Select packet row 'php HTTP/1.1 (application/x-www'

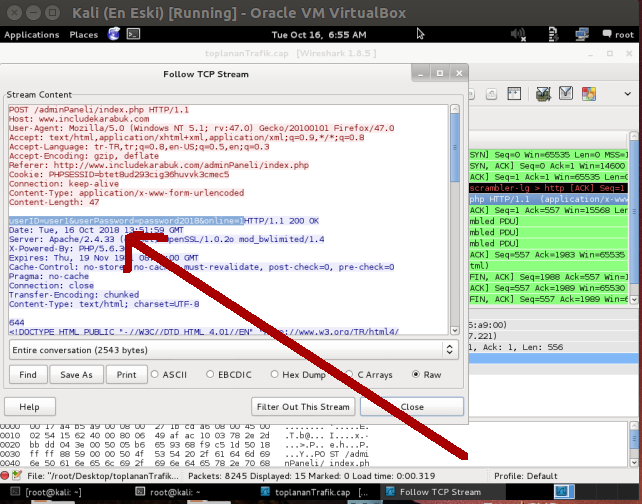548,199
